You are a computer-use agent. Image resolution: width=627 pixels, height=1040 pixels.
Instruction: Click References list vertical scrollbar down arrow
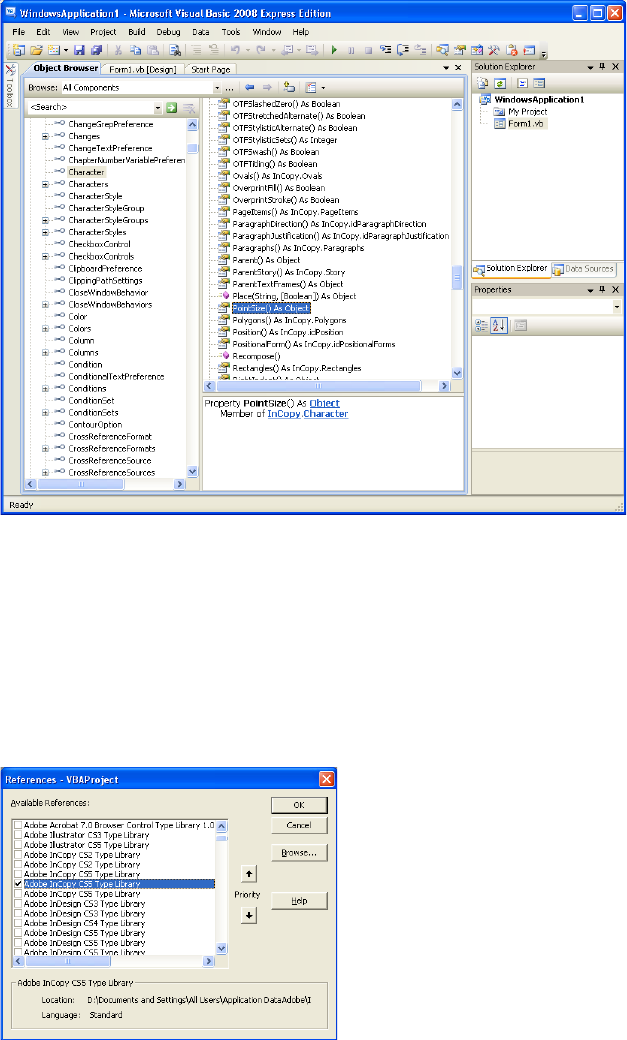point(222,948)
